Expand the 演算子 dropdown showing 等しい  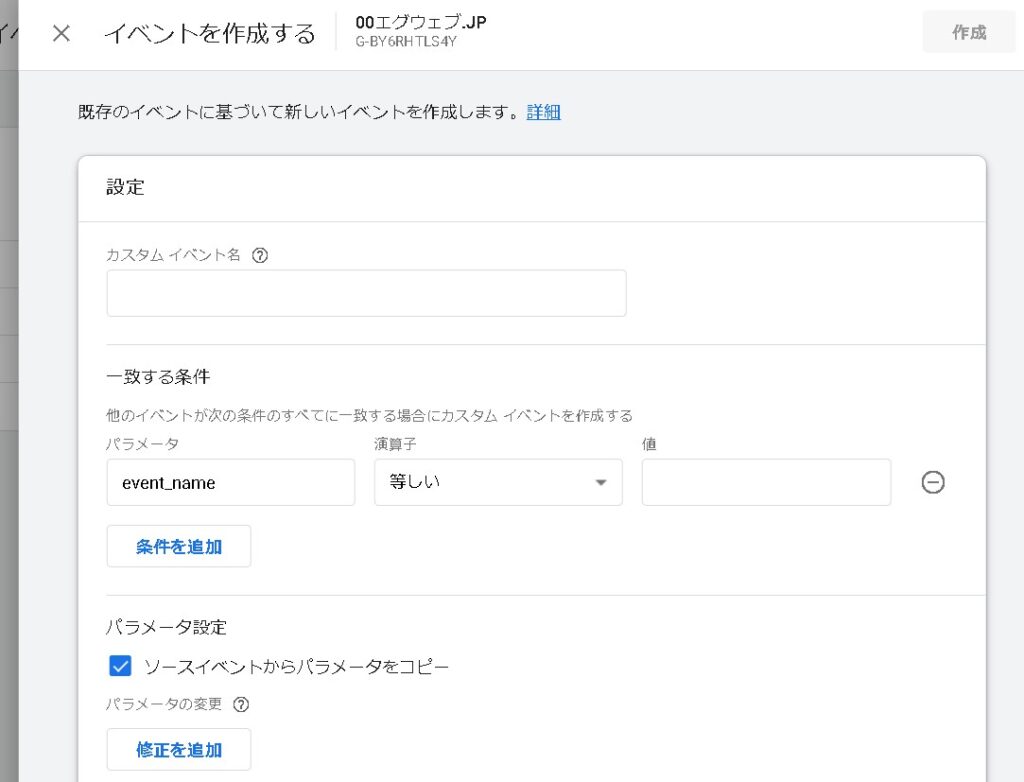[x=498, y=483]
